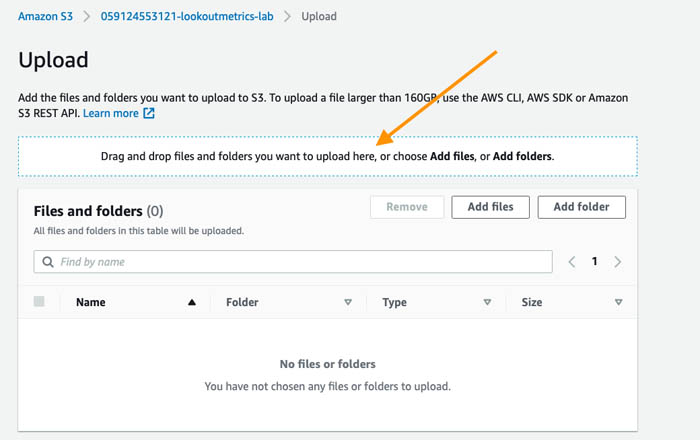Screen dimensions: 700x440
Task: Click the Upload breadcrumb item
Action: (x=319, y=17)
